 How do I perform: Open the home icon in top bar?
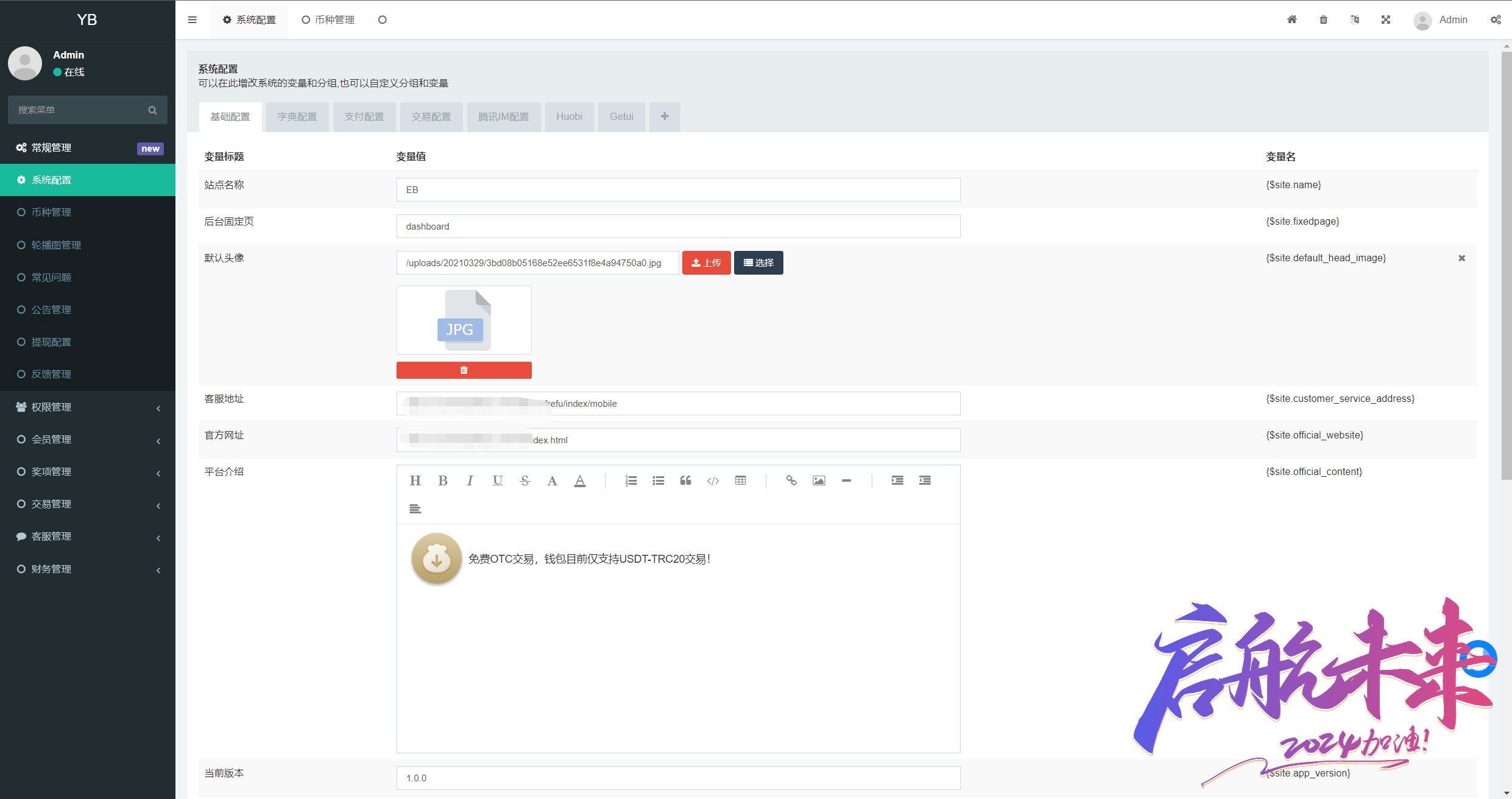point(1291,19)
